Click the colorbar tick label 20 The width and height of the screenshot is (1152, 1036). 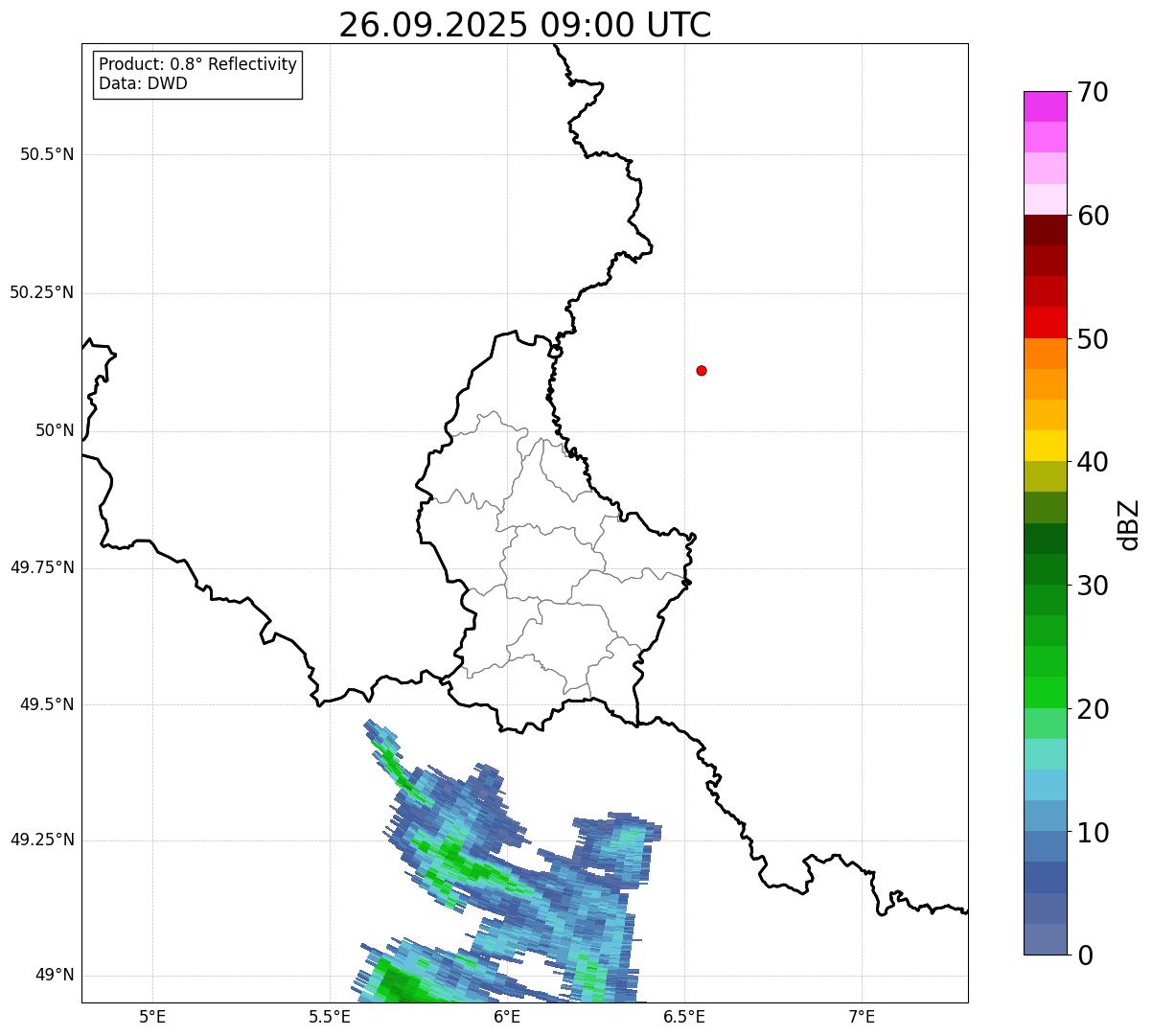1094,709
